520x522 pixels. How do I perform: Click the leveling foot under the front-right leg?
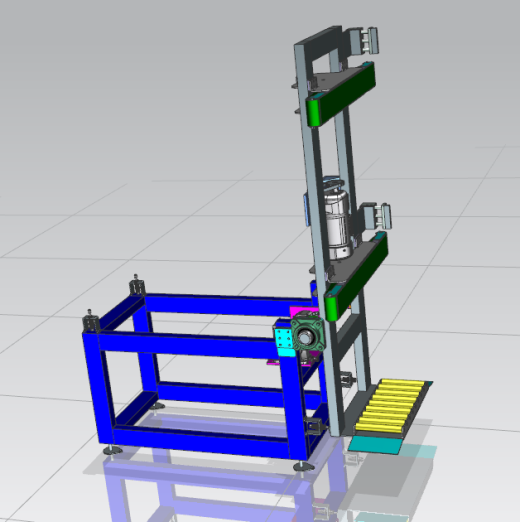(303, 467)
